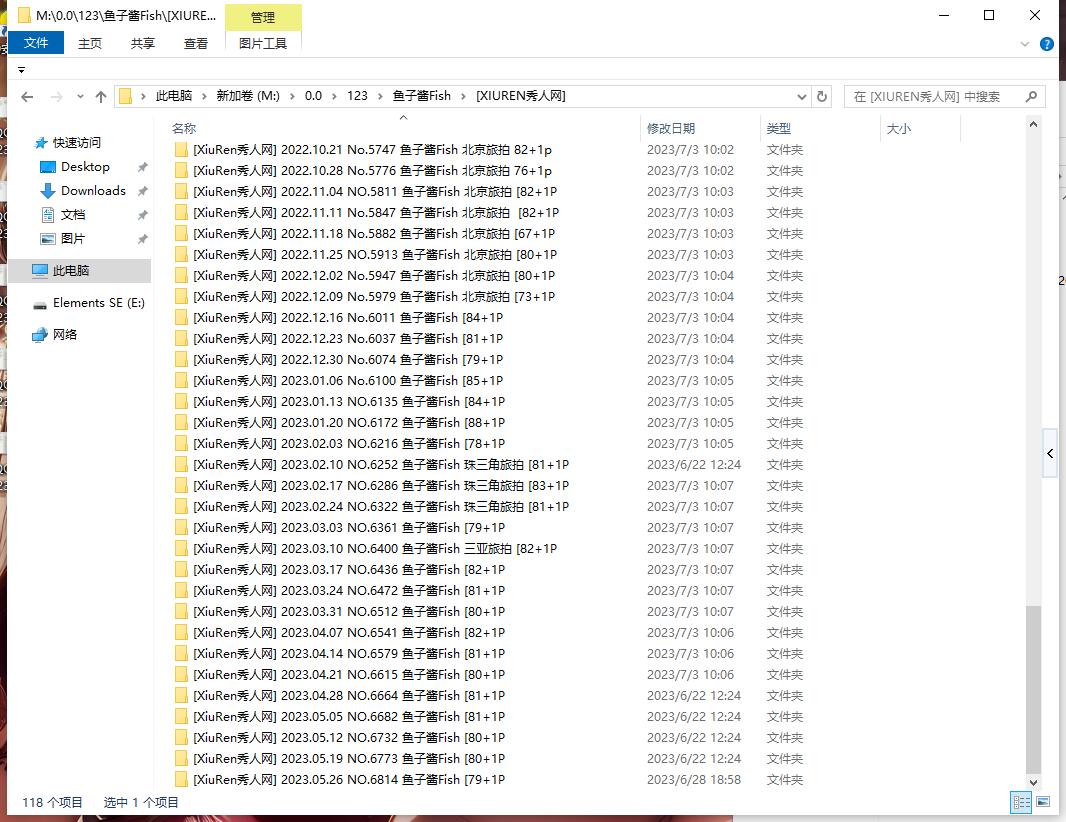
Task: Select folder 2022.12.09 No.5979
Action: tap(374, 296)
